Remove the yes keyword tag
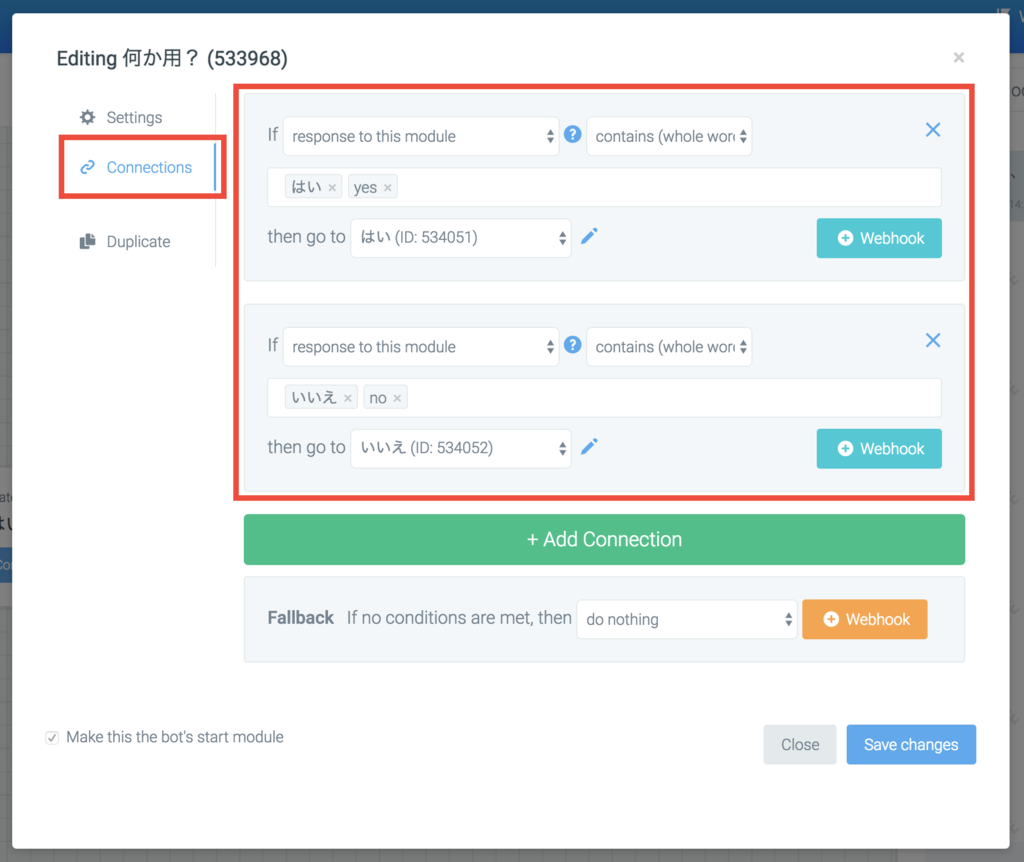Screen dimensions: 1024x862 [x=388, y=188]
